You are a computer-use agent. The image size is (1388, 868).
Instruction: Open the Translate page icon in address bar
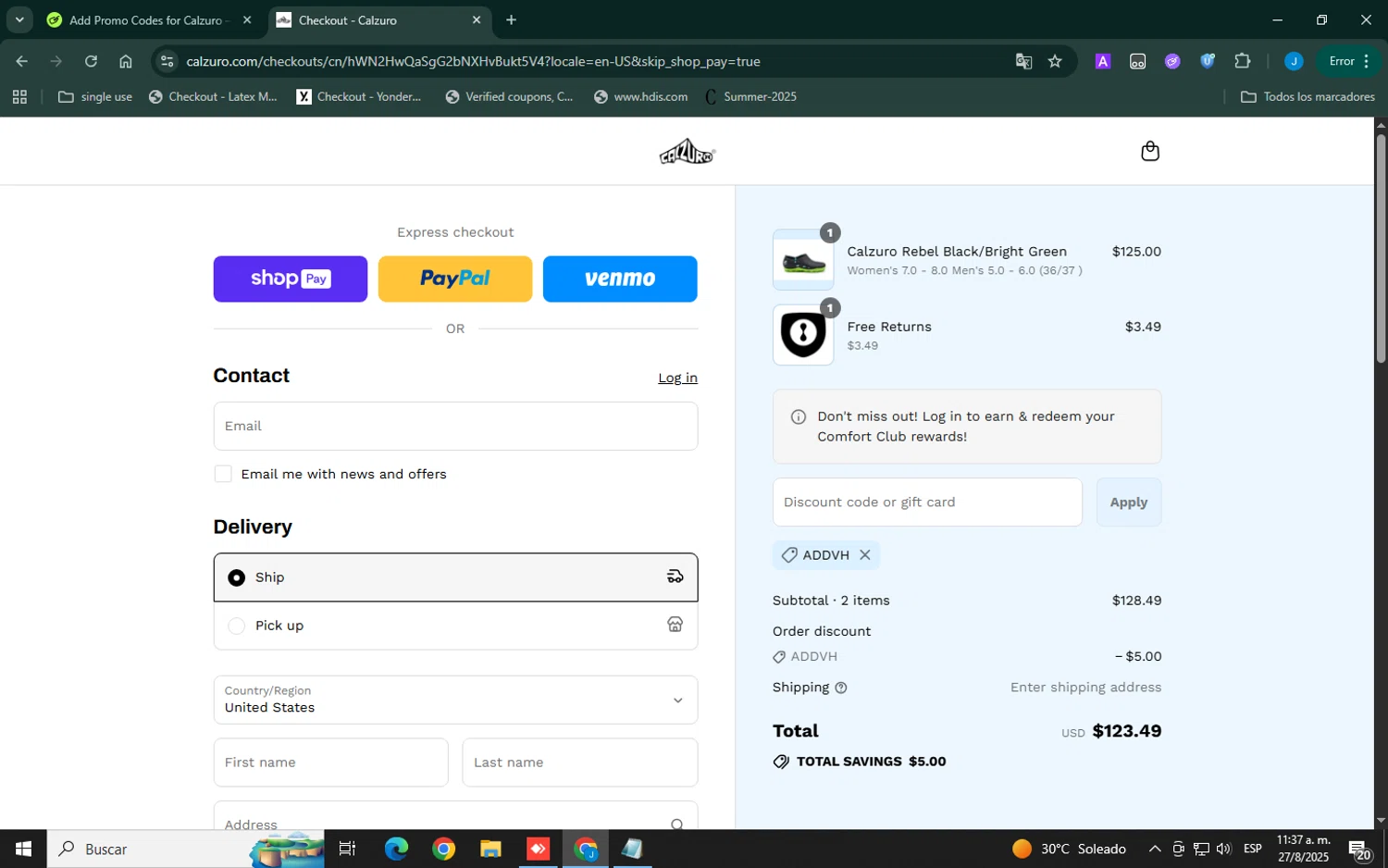1023,61
